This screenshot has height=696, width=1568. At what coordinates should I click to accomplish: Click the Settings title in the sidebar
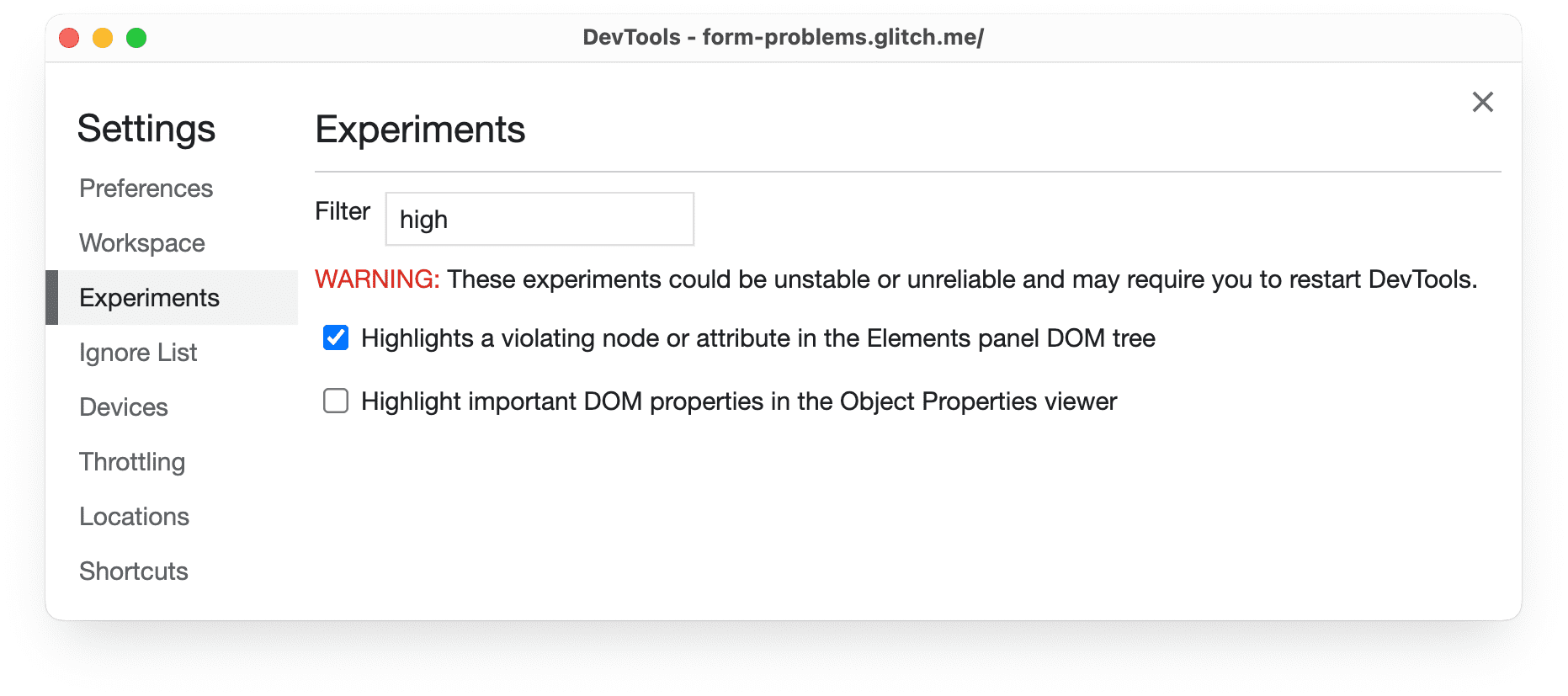click(146, 128)
